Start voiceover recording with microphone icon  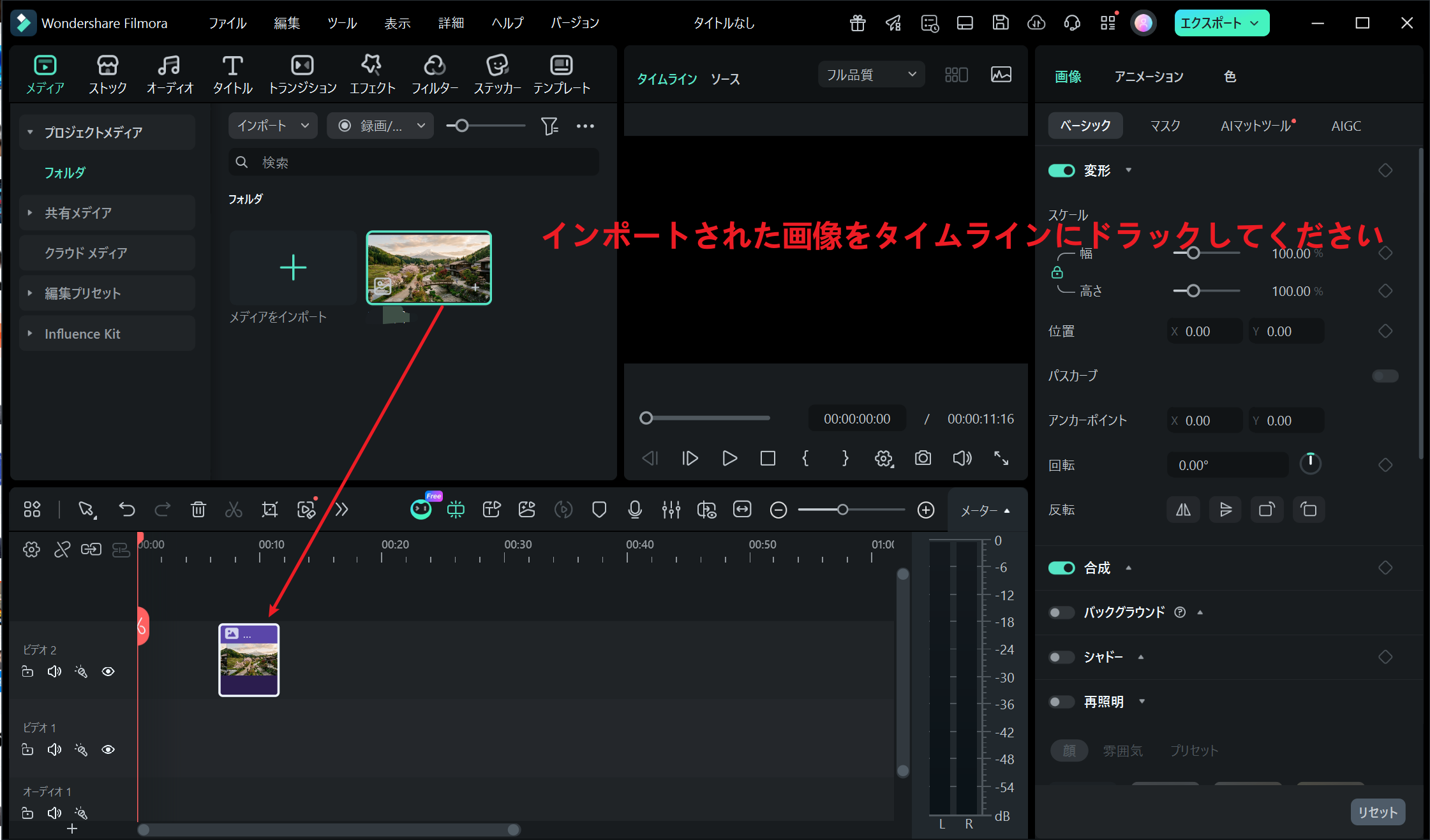point(635,510)
